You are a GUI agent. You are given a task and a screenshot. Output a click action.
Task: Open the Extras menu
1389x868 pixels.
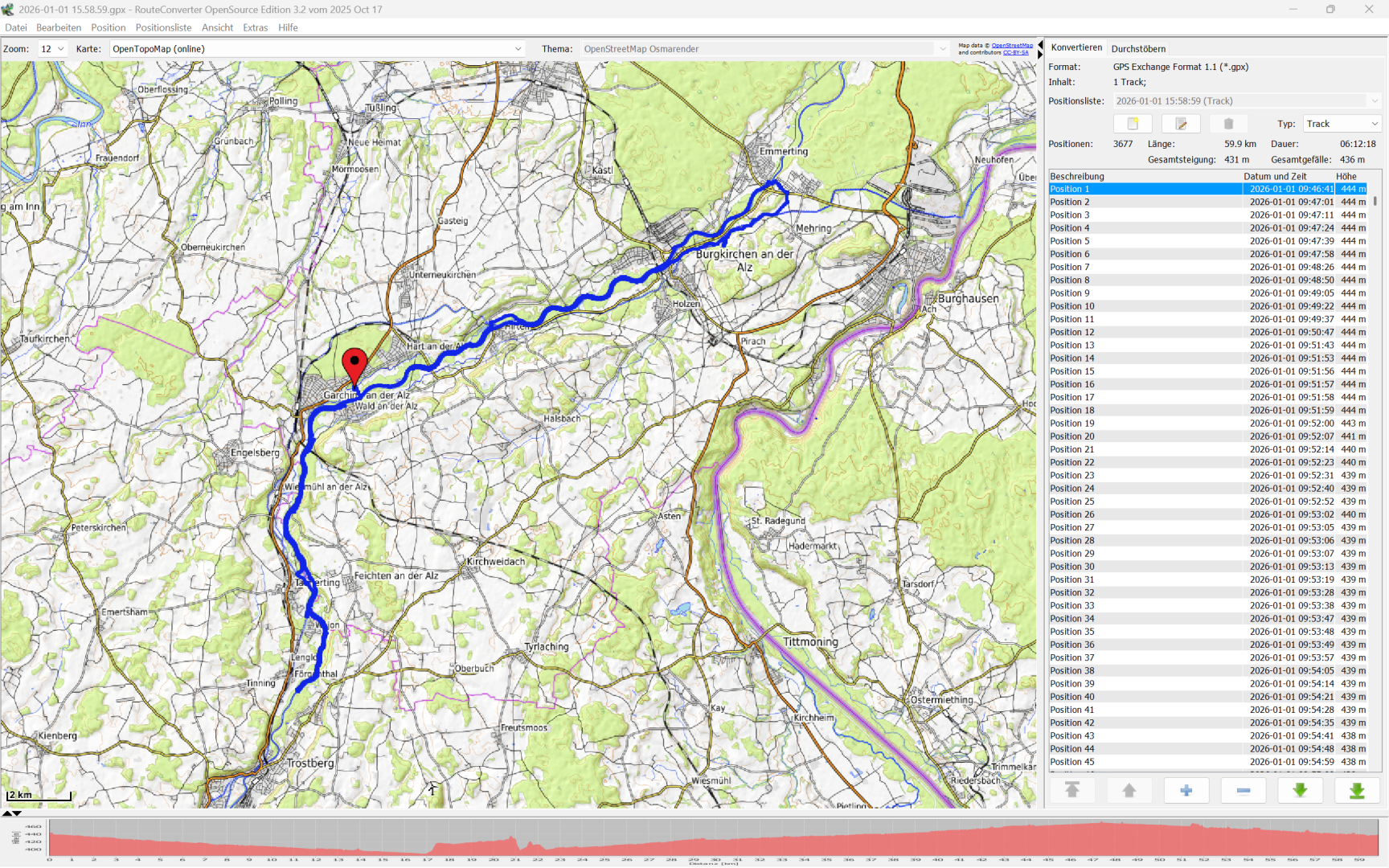(255, 27)
